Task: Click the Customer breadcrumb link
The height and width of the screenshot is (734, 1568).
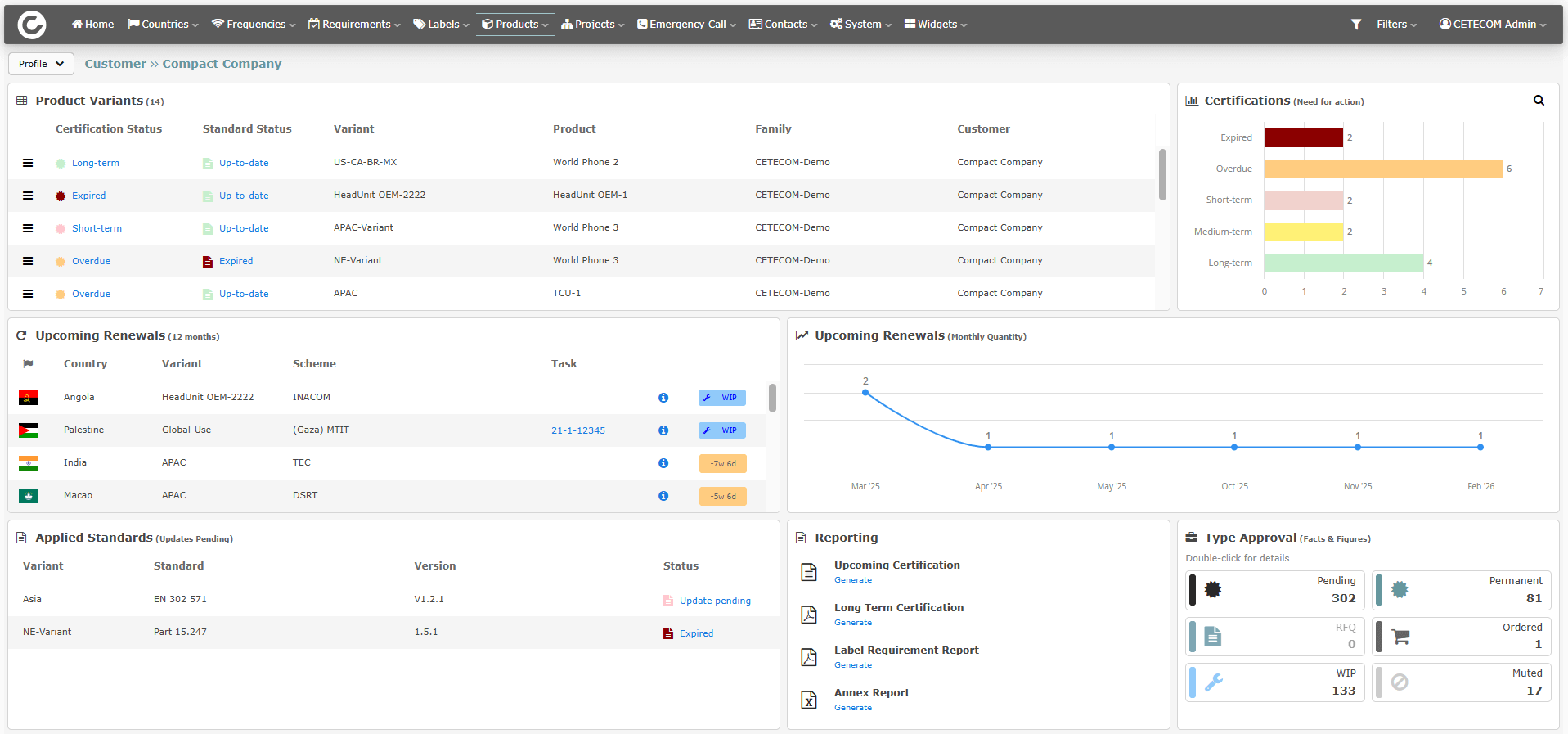Action: [x=115, y=64]
